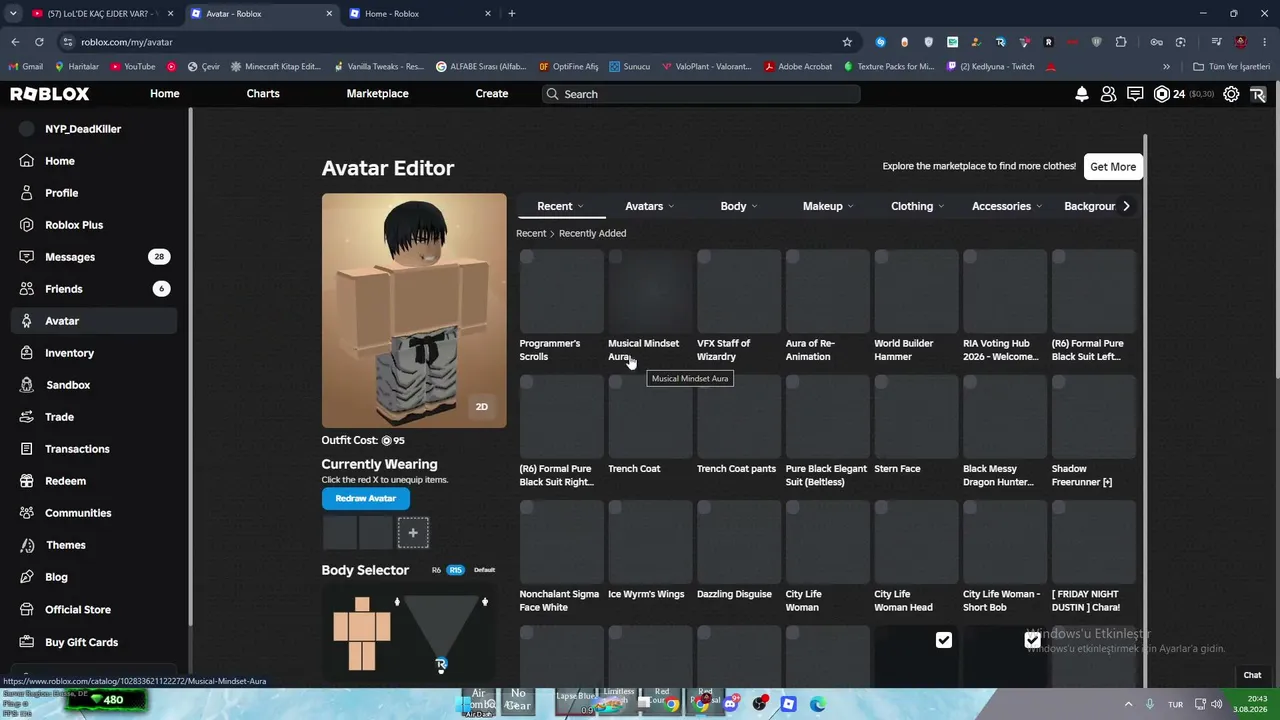
Task: Show more category tabs with right arrow
Action: (1126, 206)
